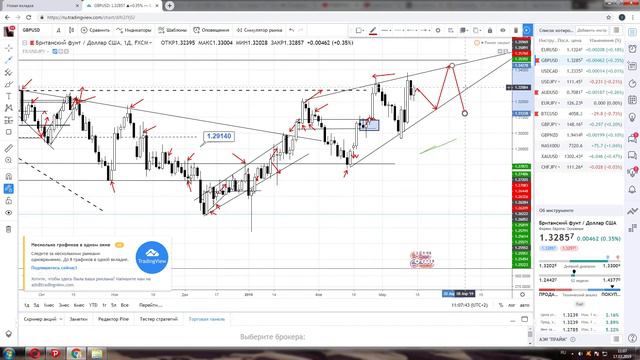Image resolution: width=640 pixels, height=360 pixels.
Task: Toggle lock icon in floating drawing toolbar
Action: pos(490,31)
